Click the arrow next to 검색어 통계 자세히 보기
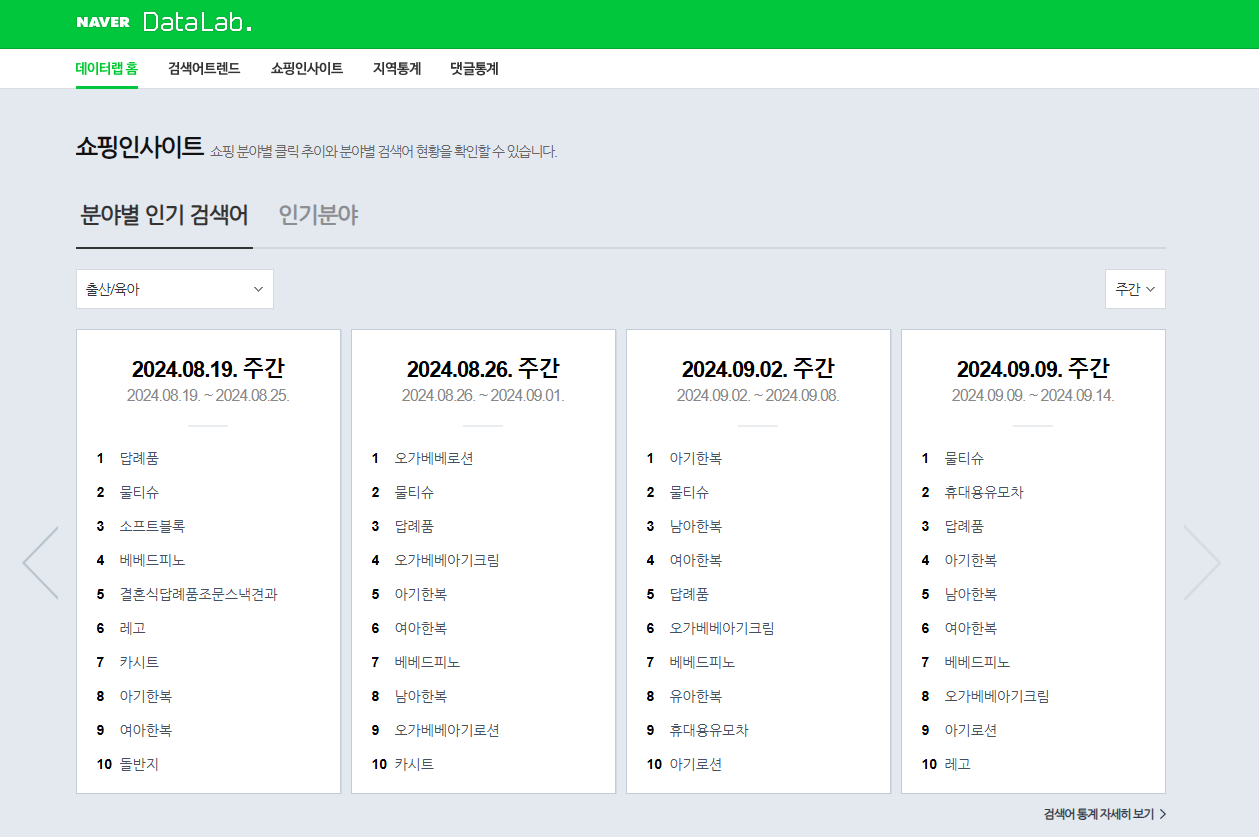Viewport: 1259px width, 837px height. point(1163,815)
